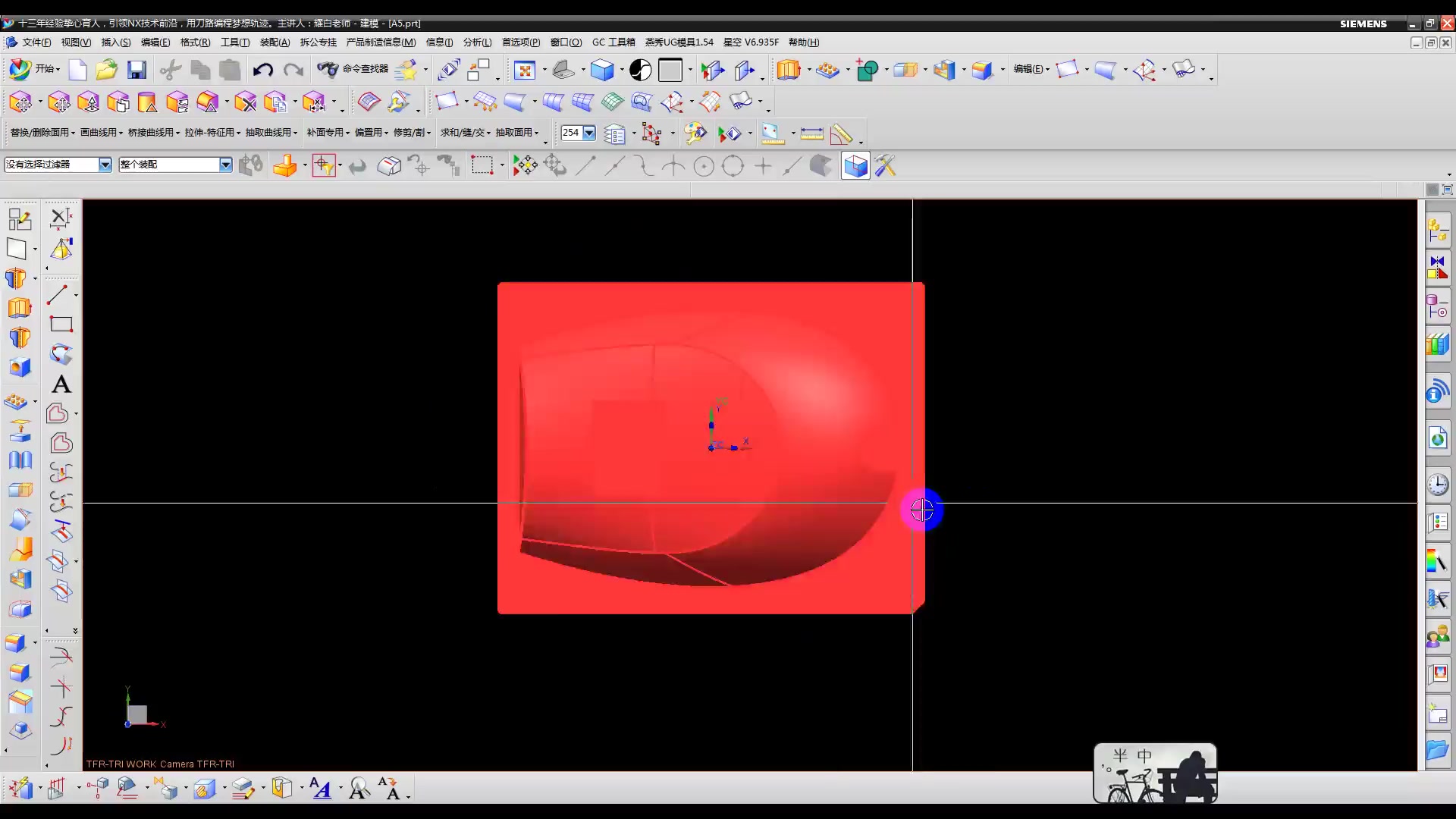Toggle the Arc Center snap point
This screenshot has width=1456, height=819.
tap(704, 166)
